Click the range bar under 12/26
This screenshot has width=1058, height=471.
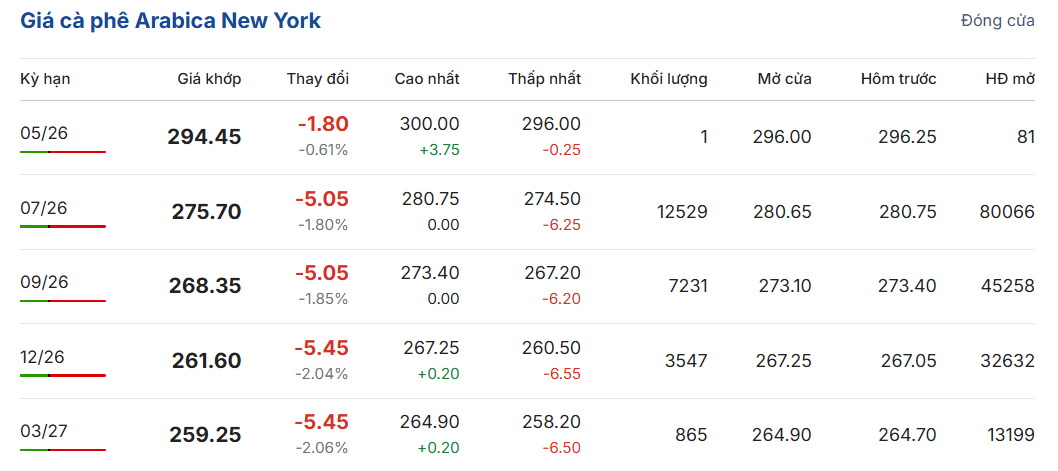point(63,375)
